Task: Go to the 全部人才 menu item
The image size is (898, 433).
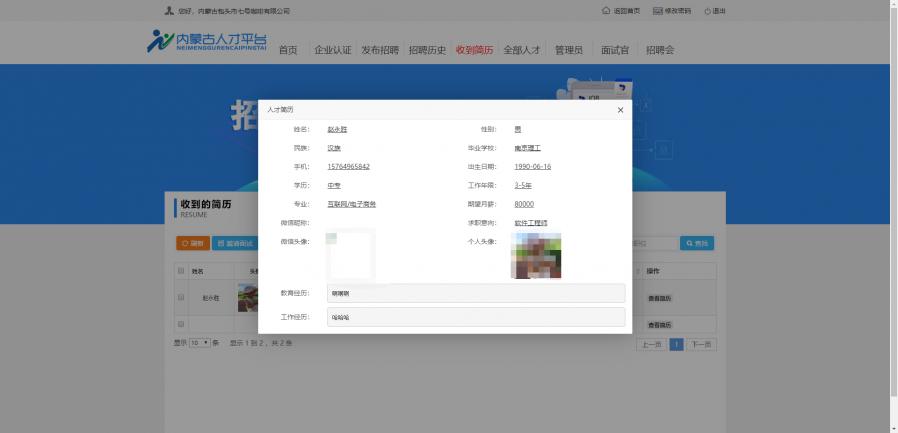Action: [521, 50]
